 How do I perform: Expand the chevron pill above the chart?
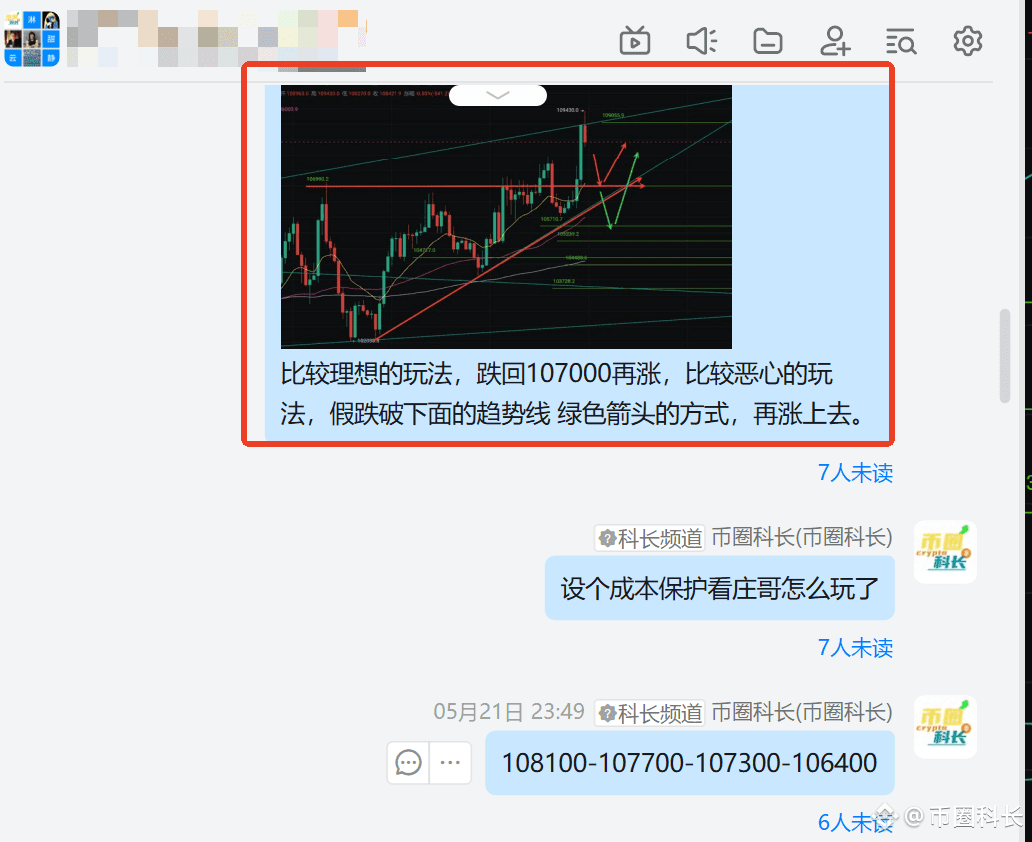click(x=498, y=95)
